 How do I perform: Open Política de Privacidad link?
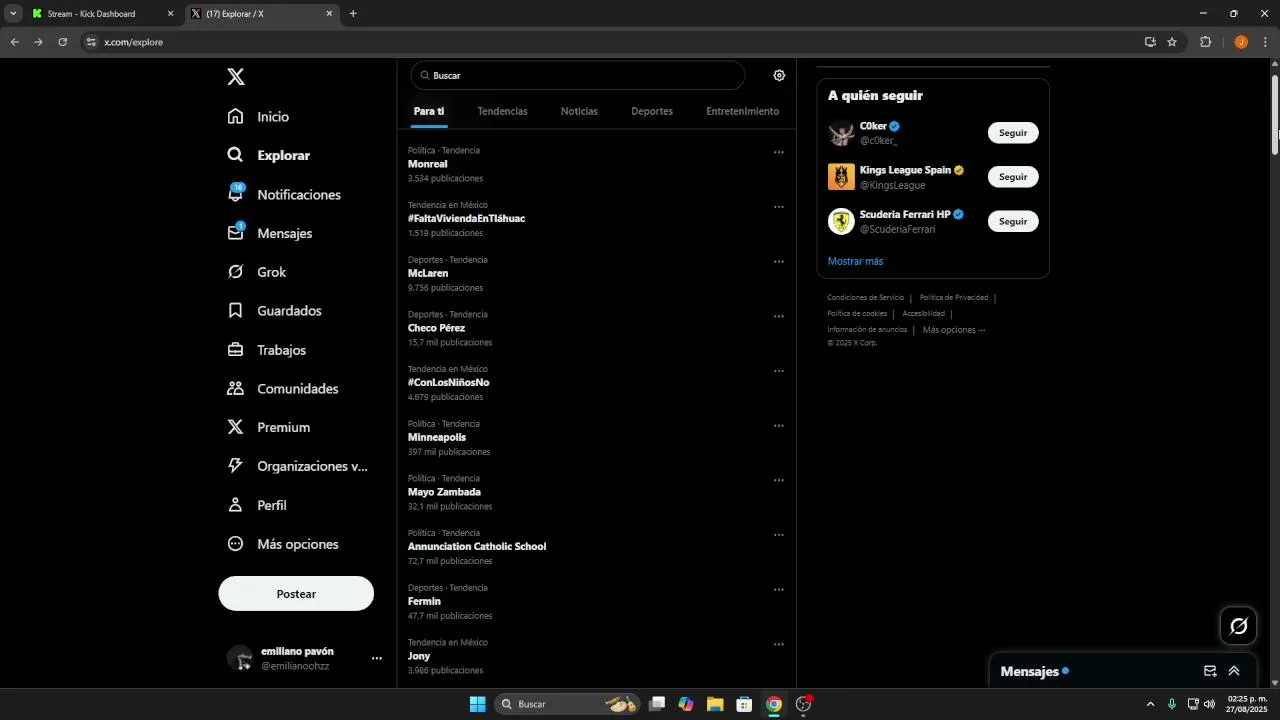(x=954, y=297)
